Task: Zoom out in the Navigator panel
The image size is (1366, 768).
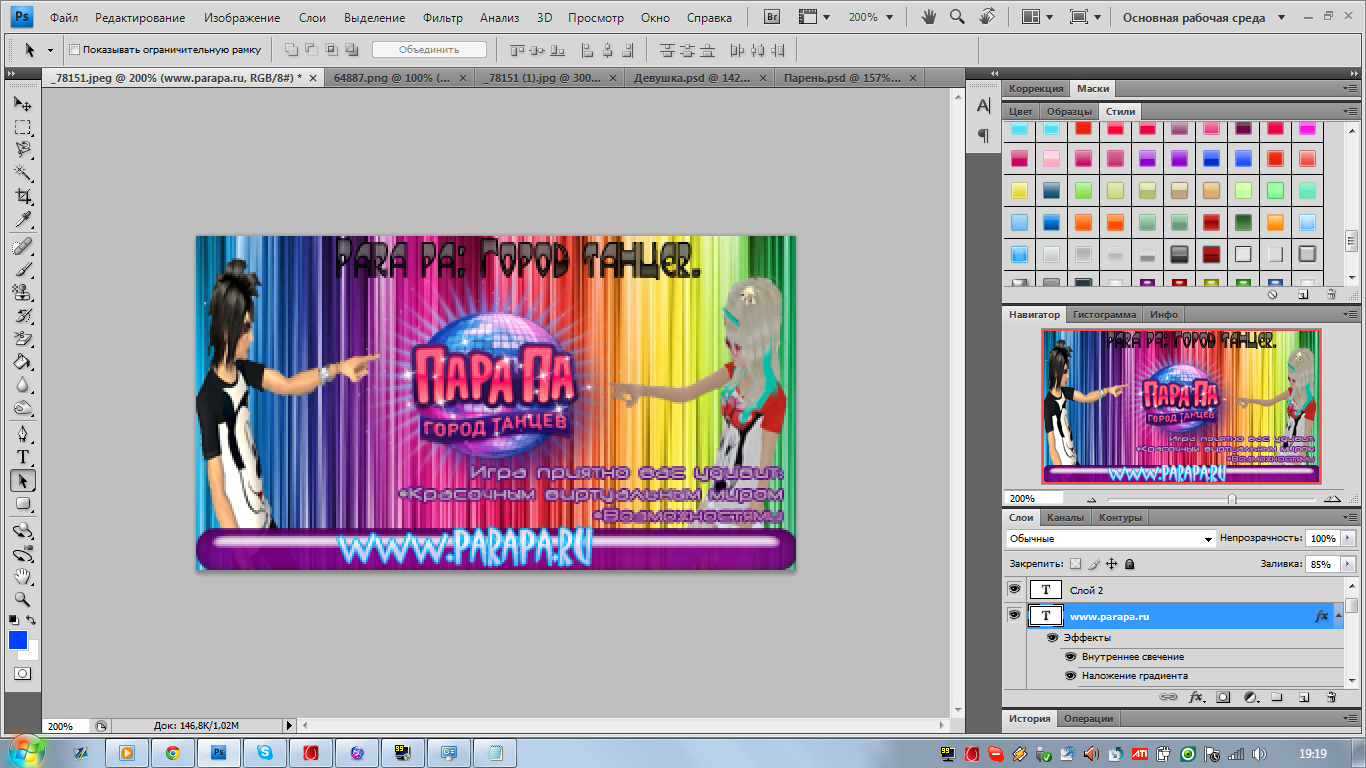Action: click(x=1091, y=499)
